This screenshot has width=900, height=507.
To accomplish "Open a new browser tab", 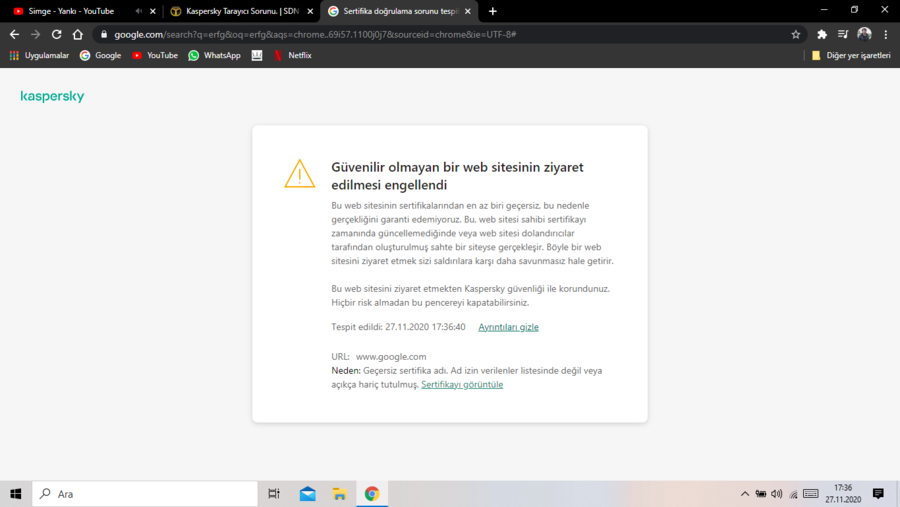I will click(x=492, y=11).
